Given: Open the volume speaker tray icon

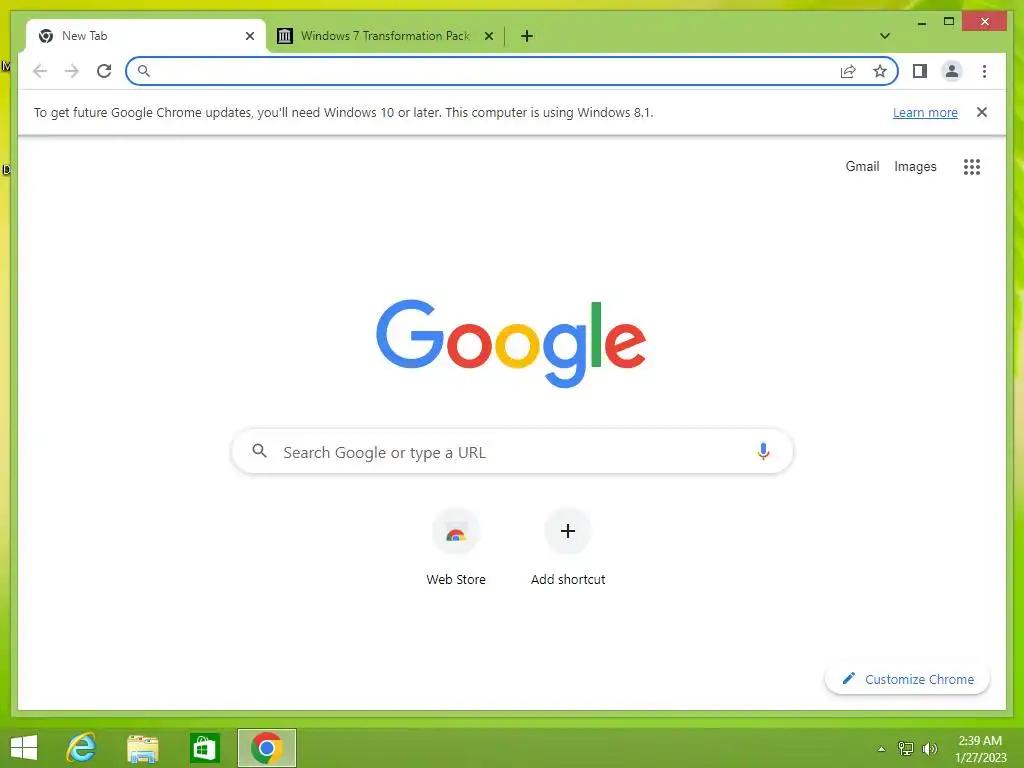Looking at the screenshot, I should 929,748.
